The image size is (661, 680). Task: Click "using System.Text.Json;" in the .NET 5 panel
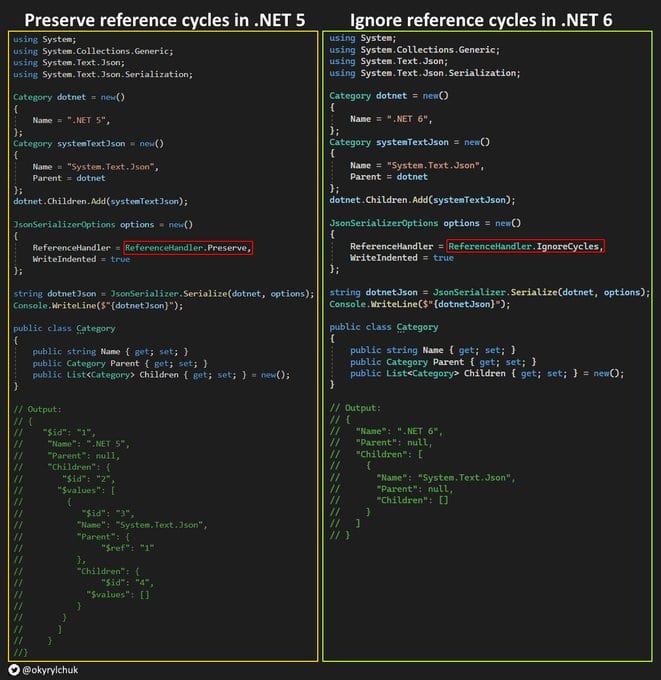pyautogui.click(x=69, y=62)
